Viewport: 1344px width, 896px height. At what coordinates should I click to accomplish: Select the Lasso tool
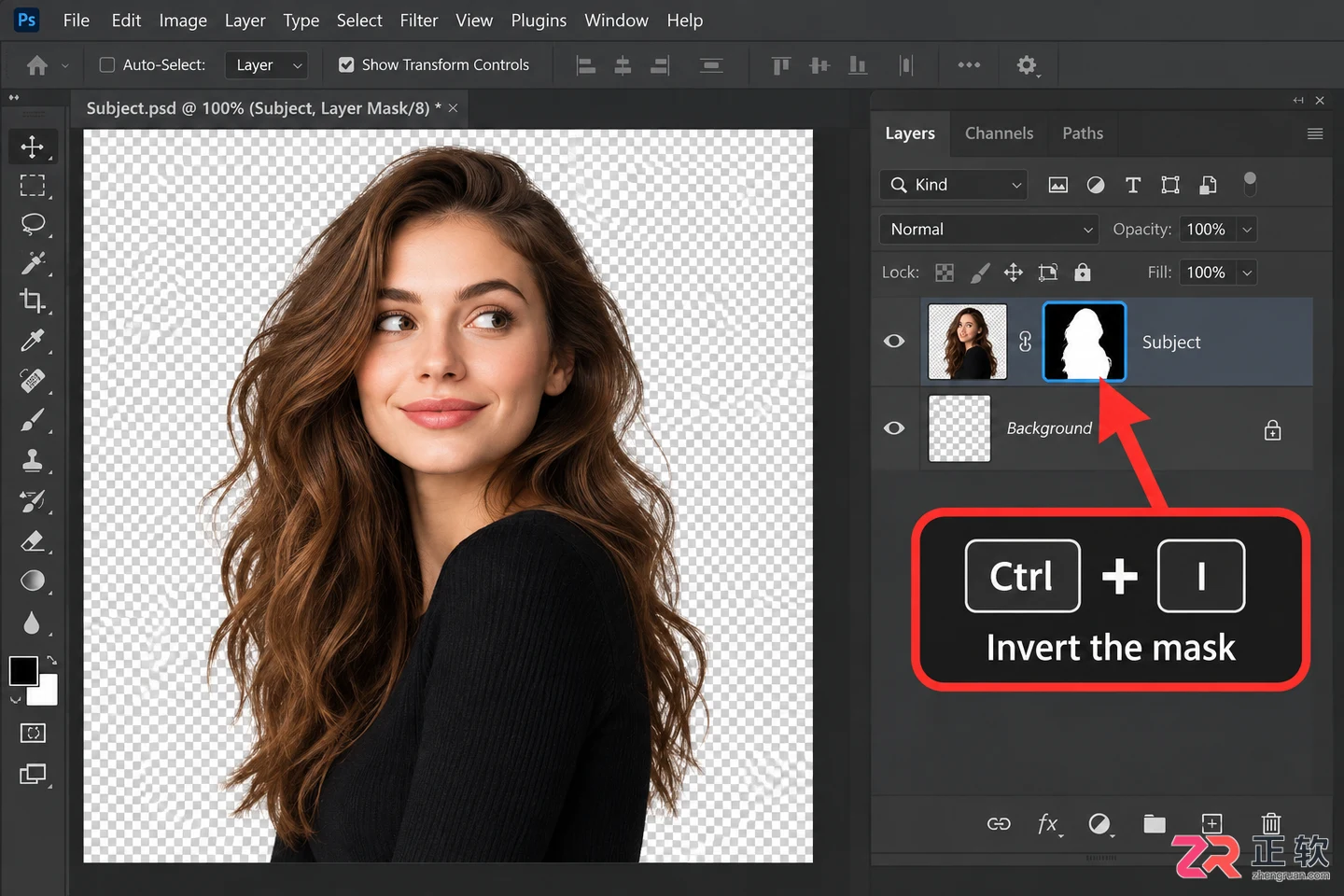point(33,224)
